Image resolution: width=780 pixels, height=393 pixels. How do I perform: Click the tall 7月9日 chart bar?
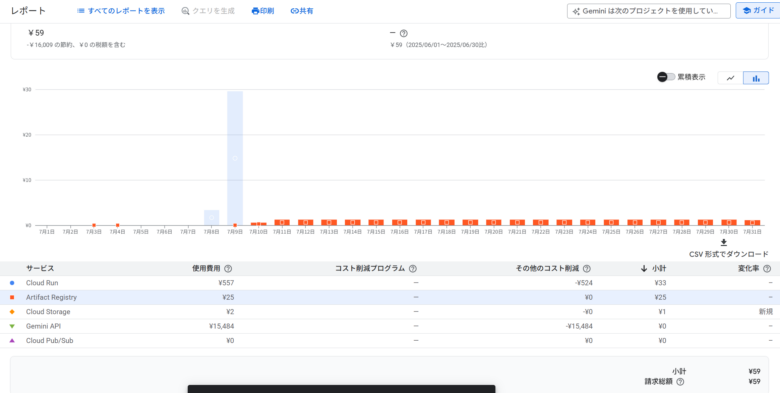coord(235,158)
